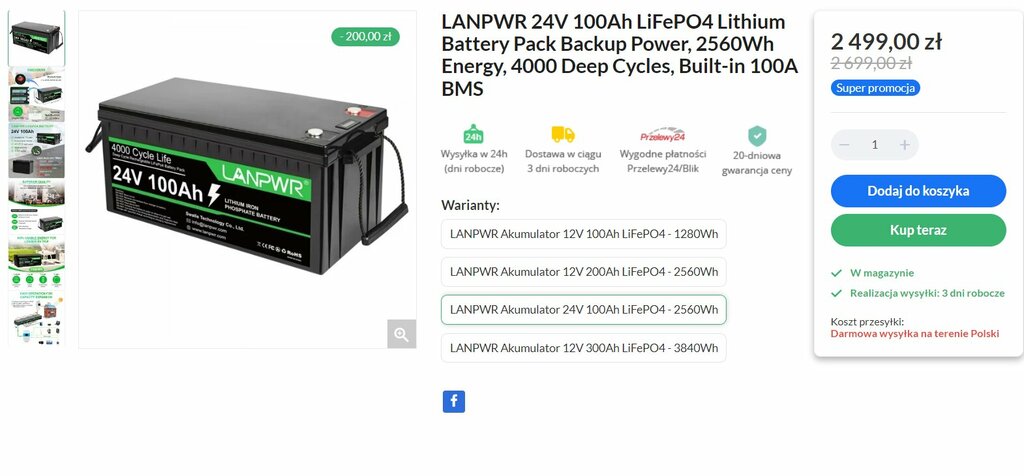
Task: Increase quantity with plus button
Action: 904,145
